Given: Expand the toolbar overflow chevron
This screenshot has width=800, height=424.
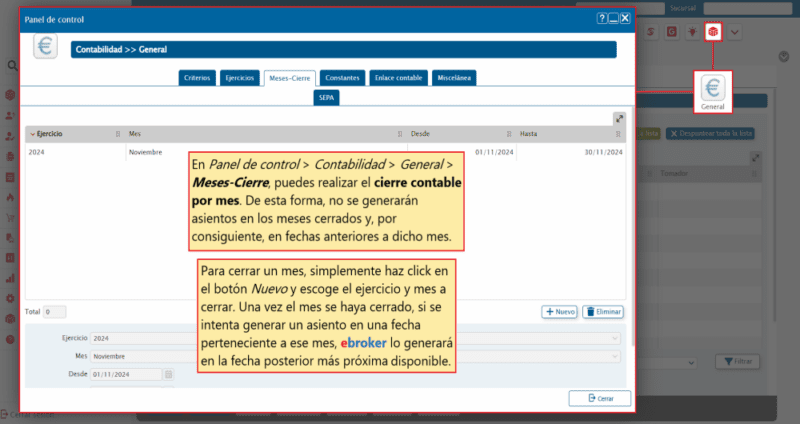Looking at the screenshot, I should click(x=735, y=33).
